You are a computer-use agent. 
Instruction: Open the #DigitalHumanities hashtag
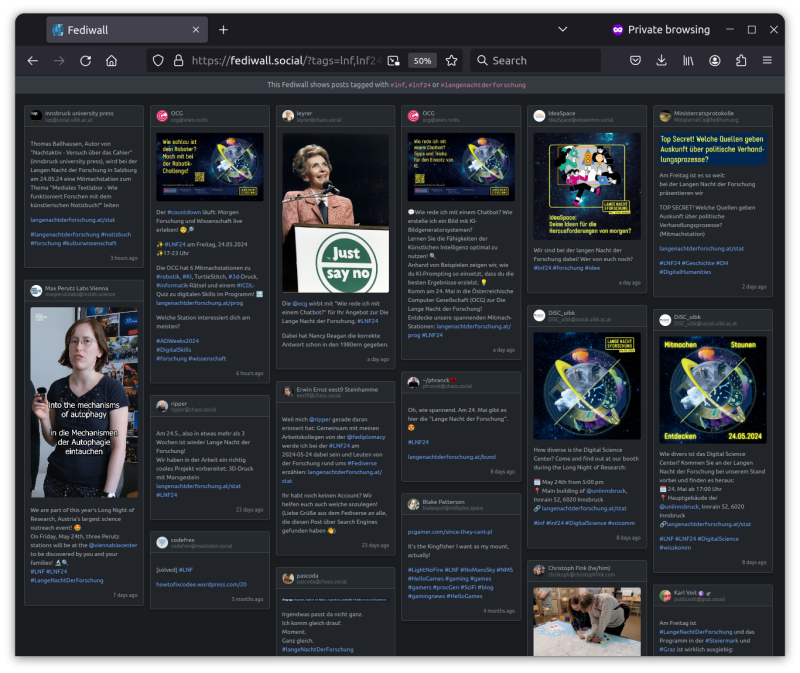[x=685, y=272]
